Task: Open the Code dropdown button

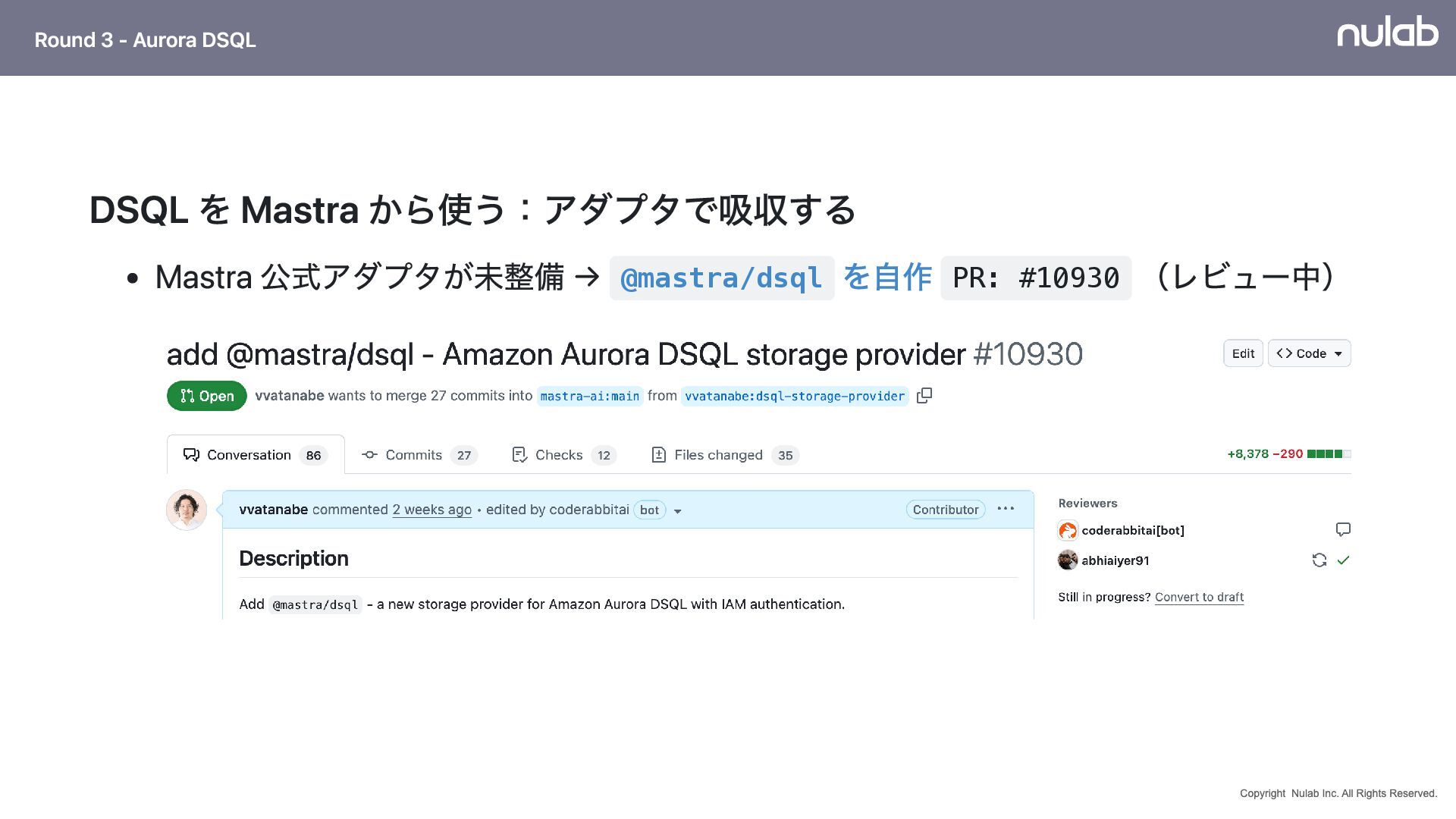Action: coord(1309,353)
